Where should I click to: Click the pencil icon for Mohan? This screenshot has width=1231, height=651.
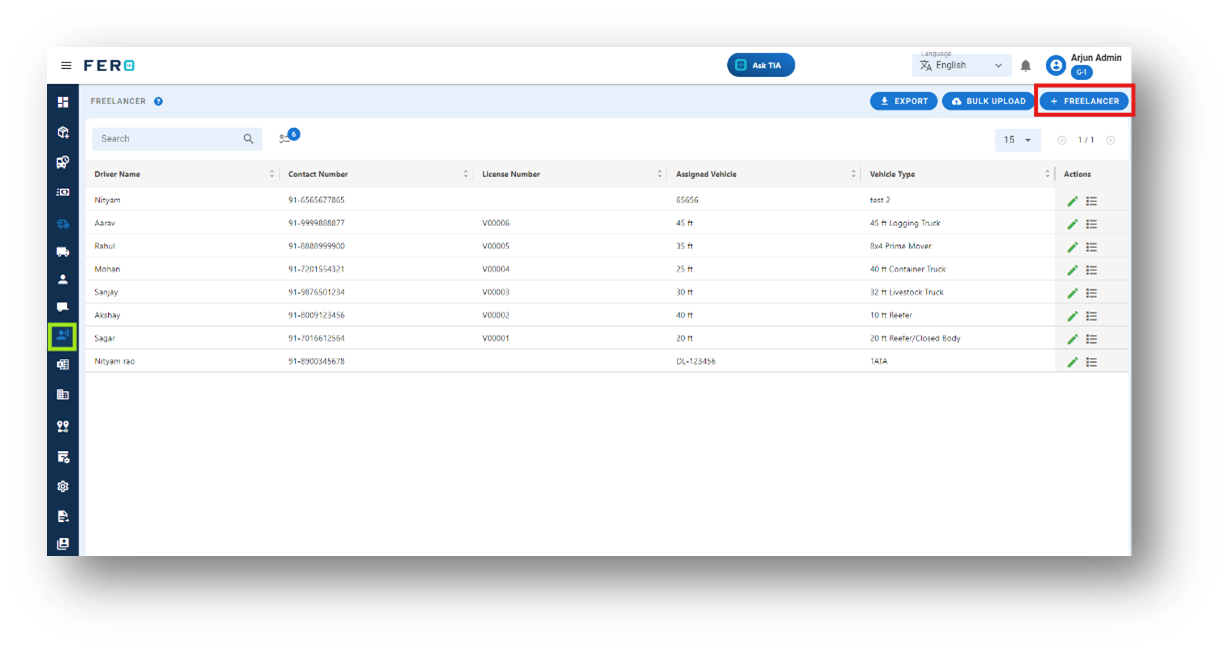(x=1072, y=270)
